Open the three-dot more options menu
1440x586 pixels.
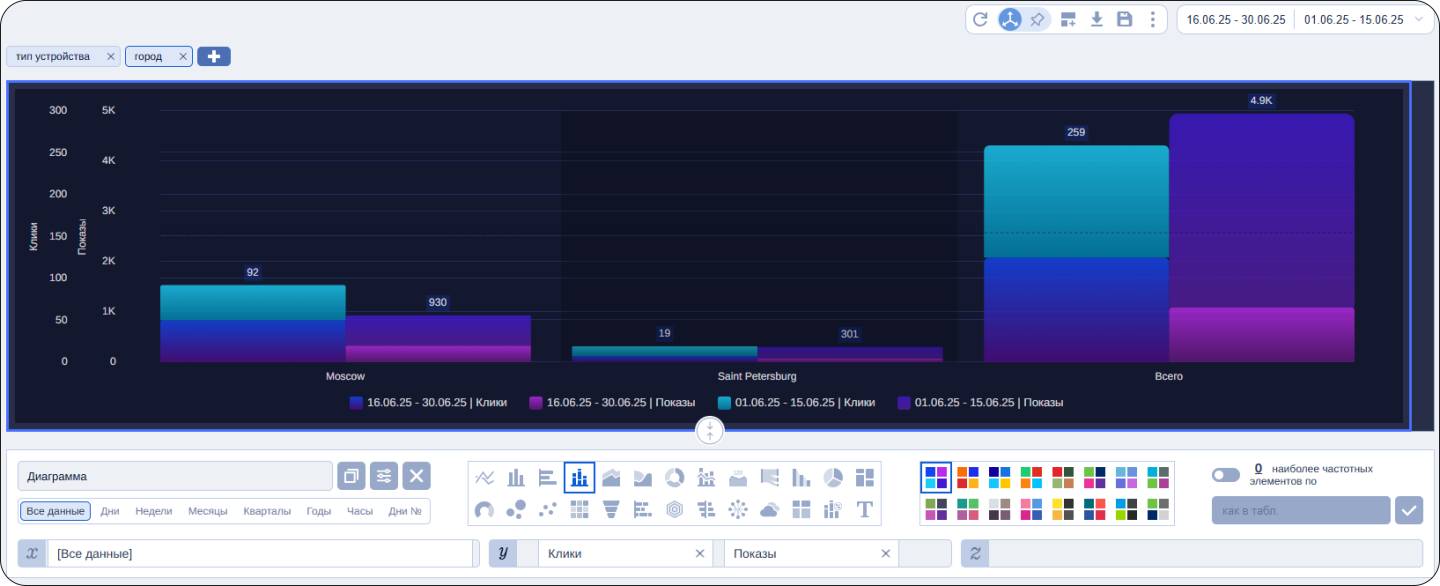coord(1153,19)
